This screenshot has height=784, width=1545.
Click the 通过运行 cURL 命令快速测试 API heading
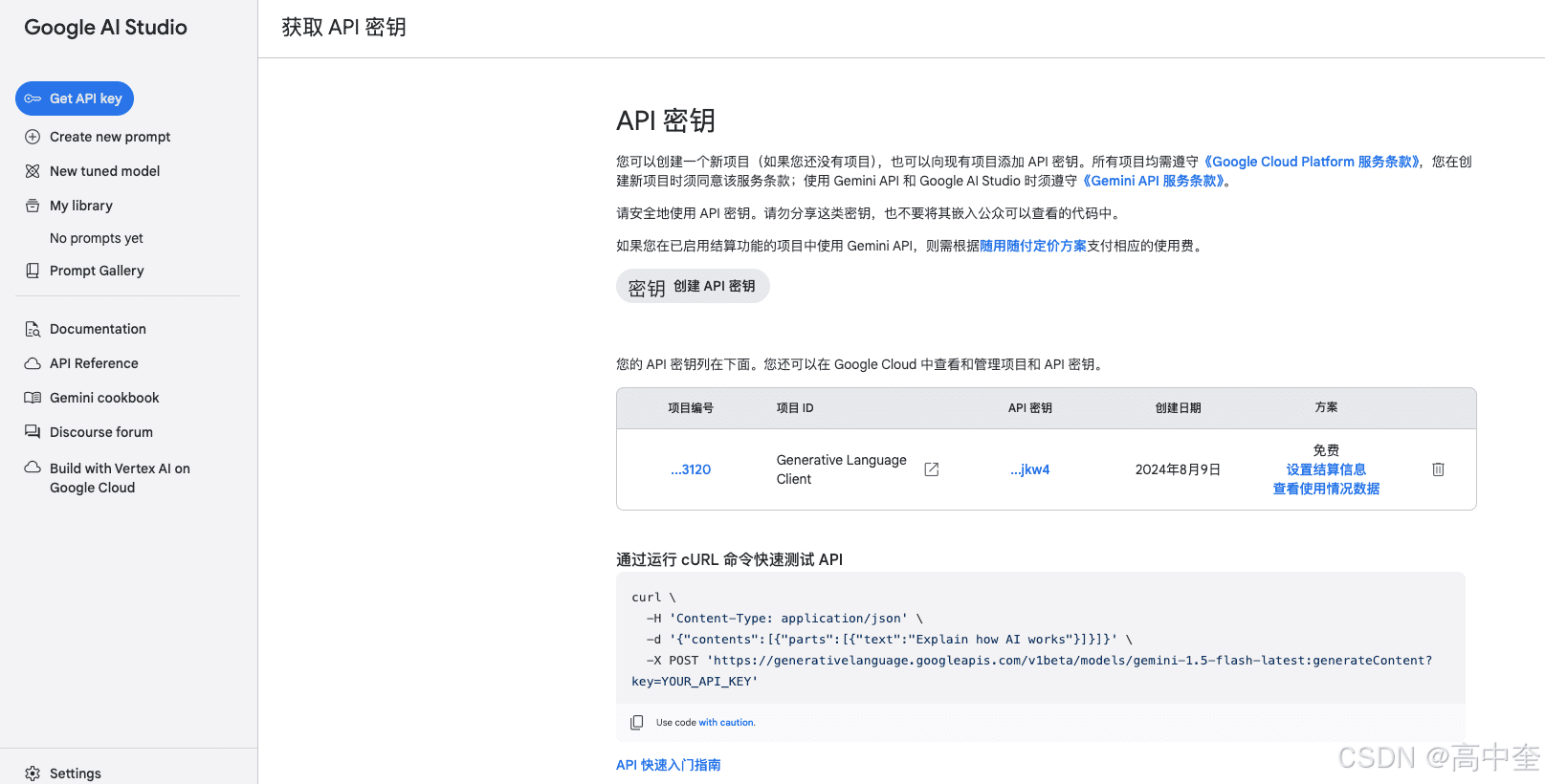pyautogui.click(x=730, y=559)
